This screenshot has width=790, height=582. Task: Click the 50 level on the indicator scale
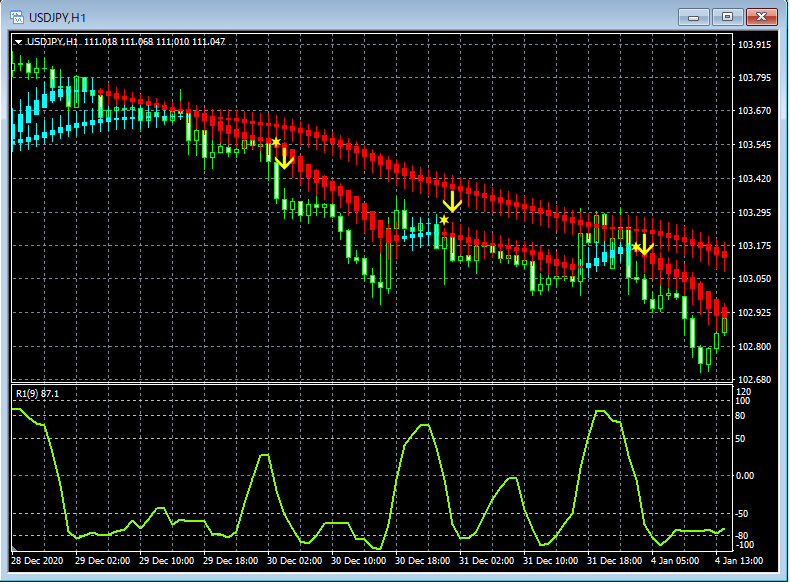[740, 439]
